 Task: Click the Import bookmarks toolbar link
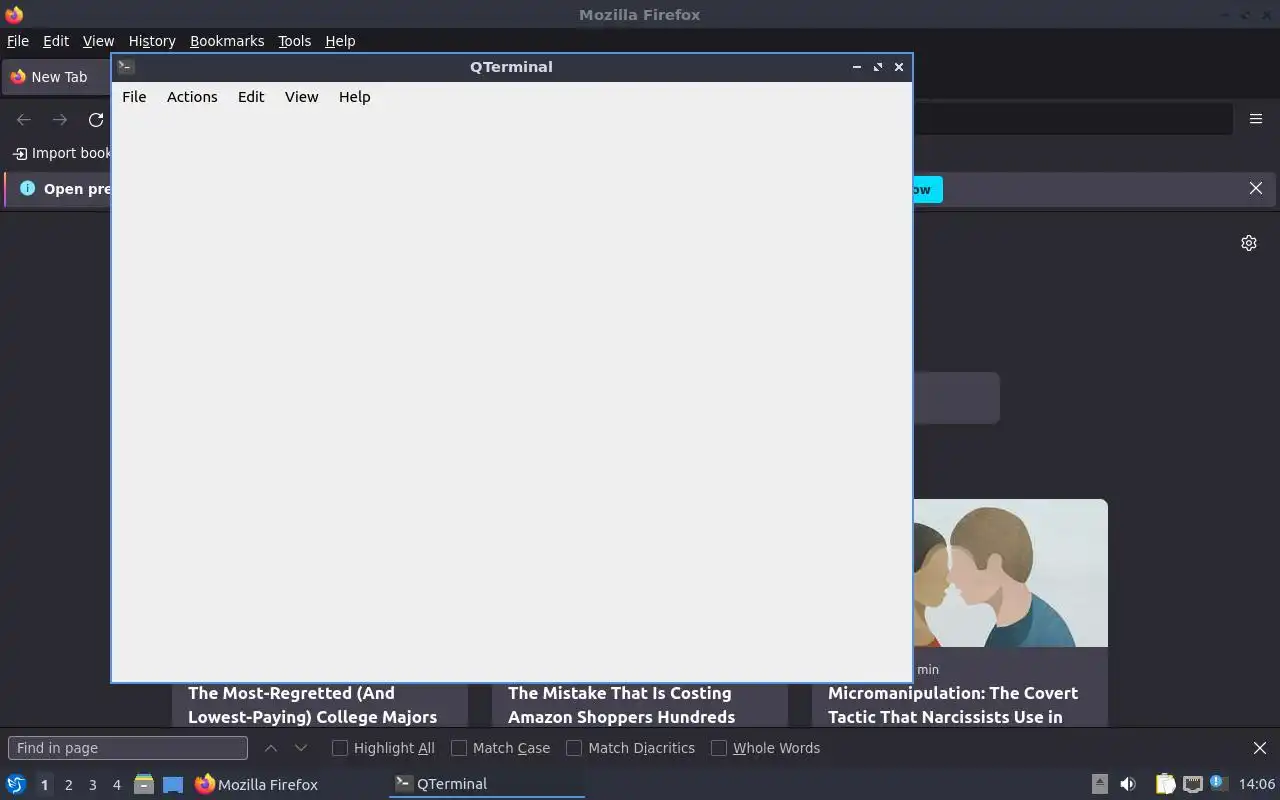tap(62, 153)
